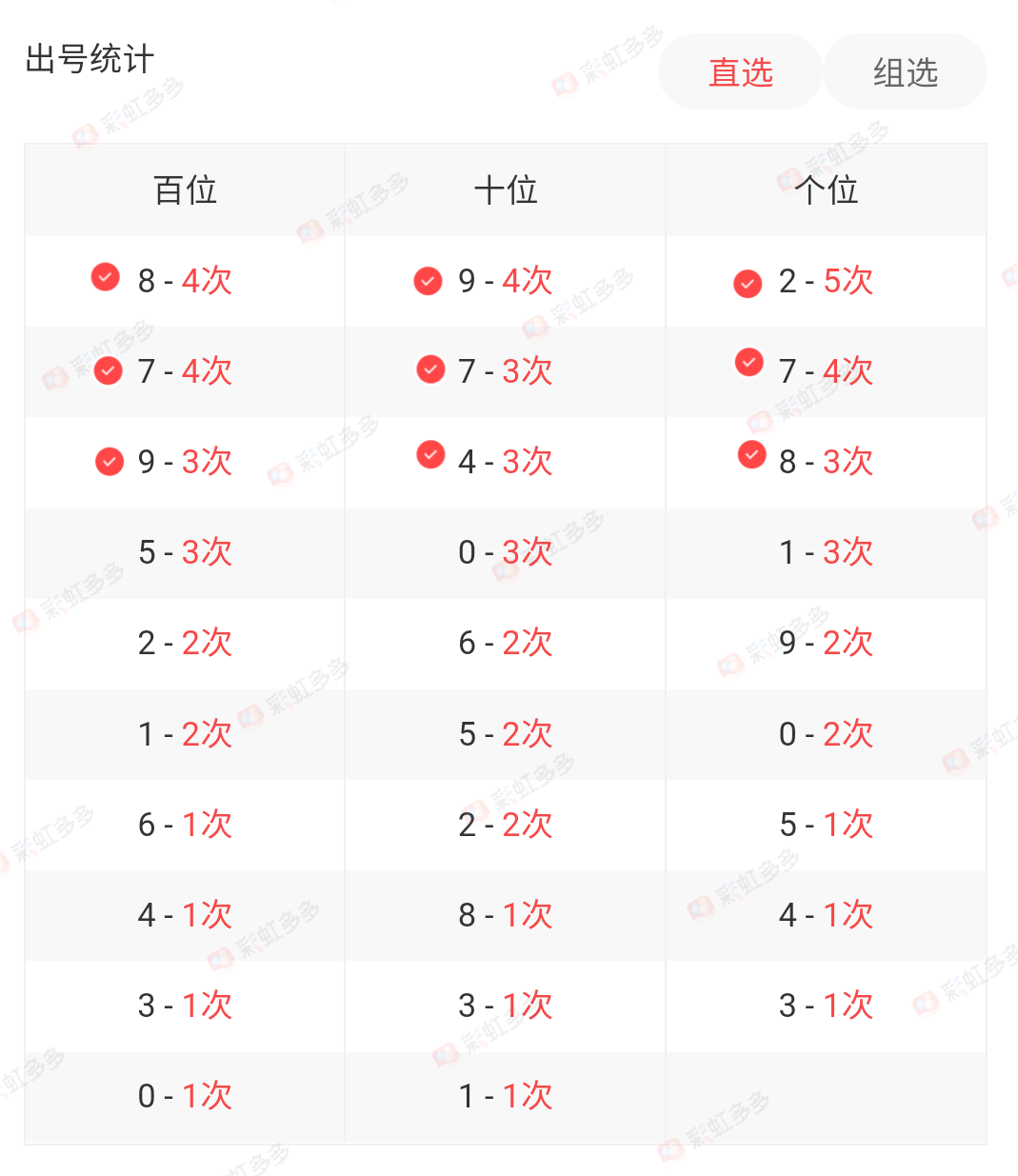The image size is (1018, 1176).
Task: Toggle the checkmark icon beside 十位 4 - 3次
Action: tap(430, 455)
